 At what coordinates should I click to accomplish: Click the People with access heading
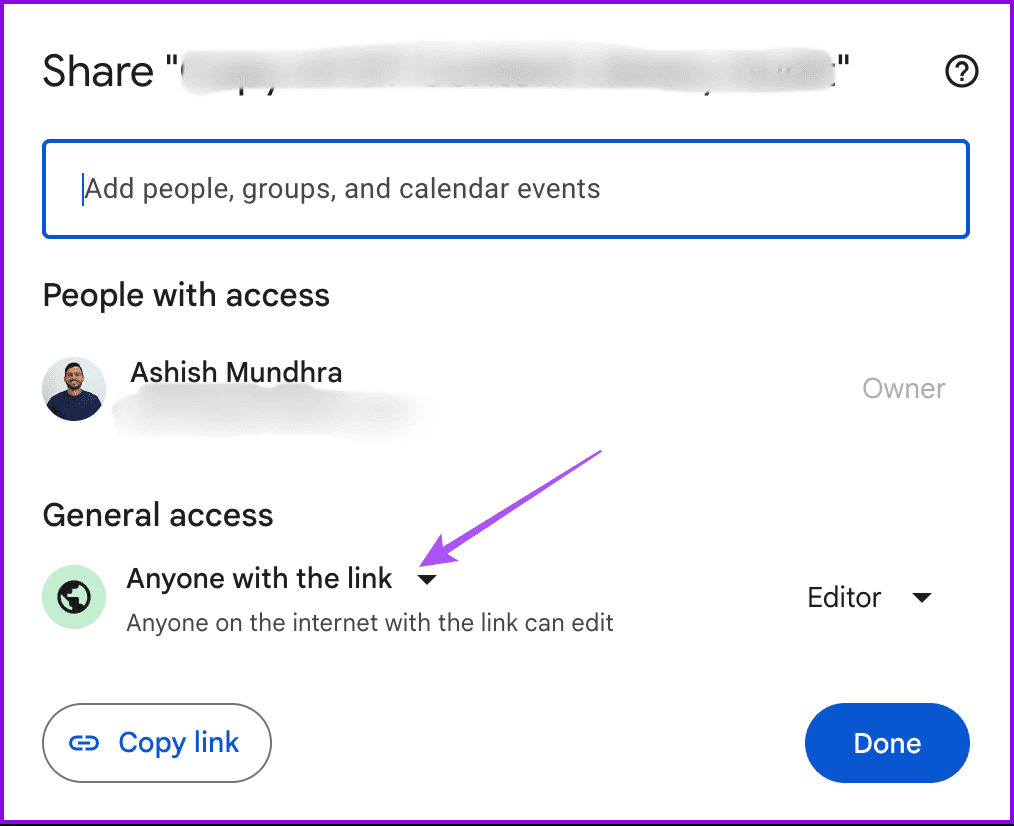tap(186, 295)
